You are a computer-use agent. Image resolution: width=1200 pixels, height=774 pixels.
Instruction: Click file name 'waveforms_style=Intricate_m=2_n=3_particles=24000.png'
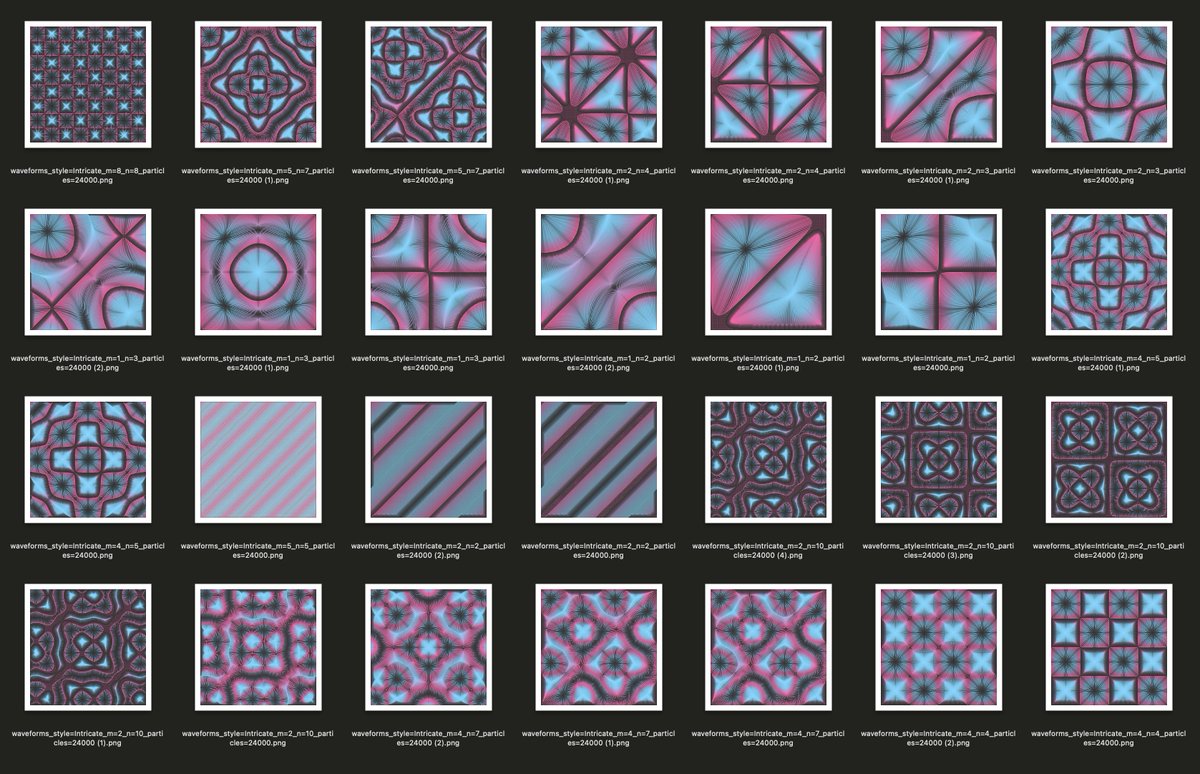coord(1109,176)
